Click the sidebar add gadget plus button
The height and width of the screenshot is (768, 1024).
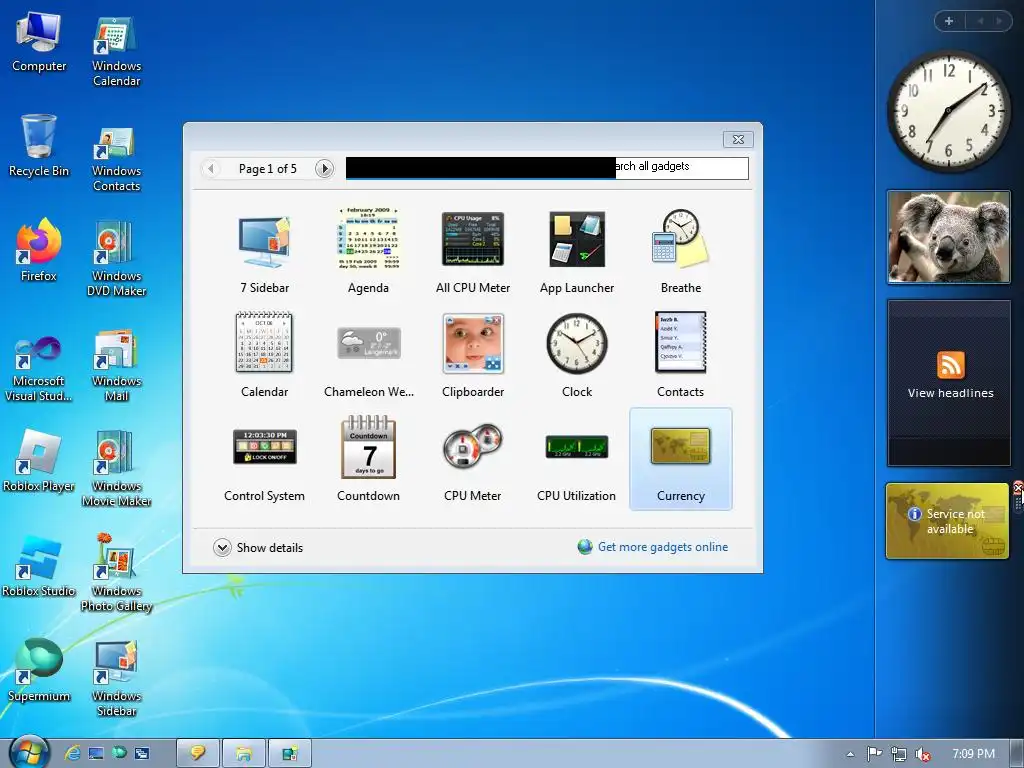point(949,21)
